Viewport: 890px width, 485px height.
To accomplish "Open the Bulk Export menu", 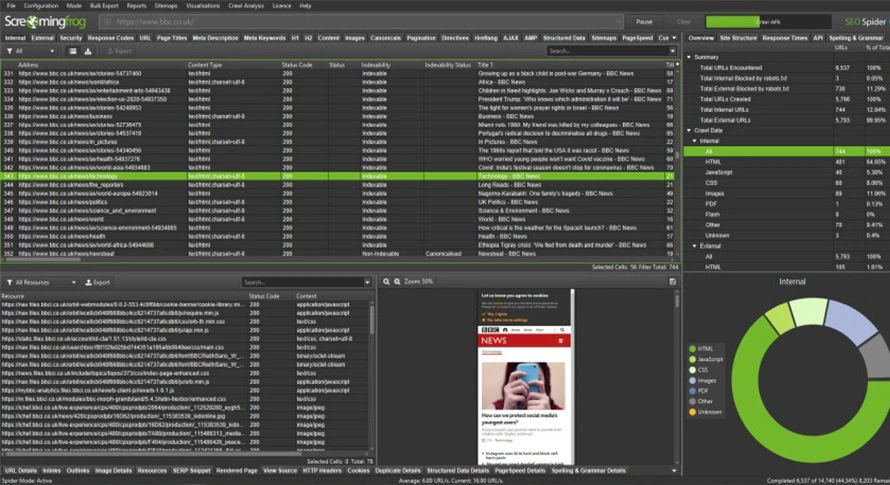I will coord(104,5).
